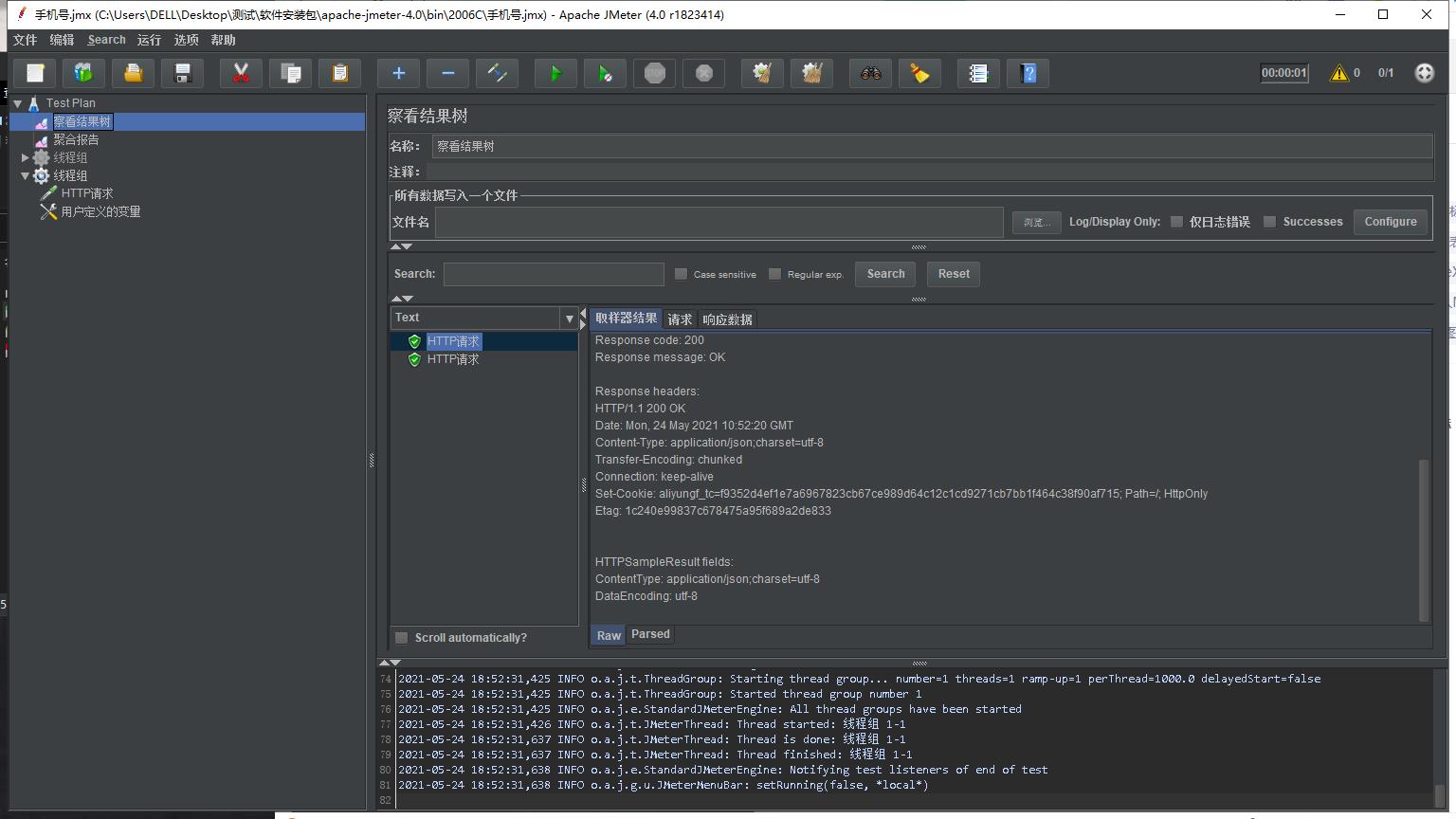Viewport: 1456px width, 819px height.
Task: Switch to the Parsed tab
Action: pos(650,634)
